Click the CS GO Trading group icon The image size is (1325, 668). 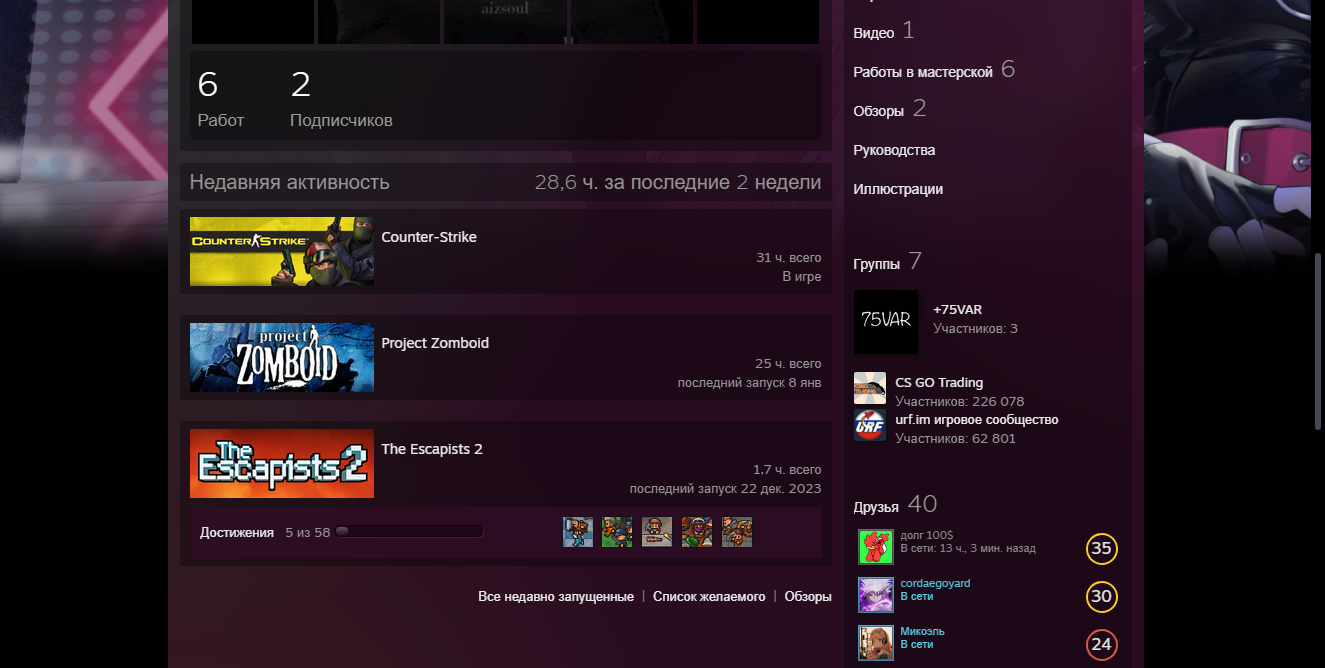pos(870,389)
